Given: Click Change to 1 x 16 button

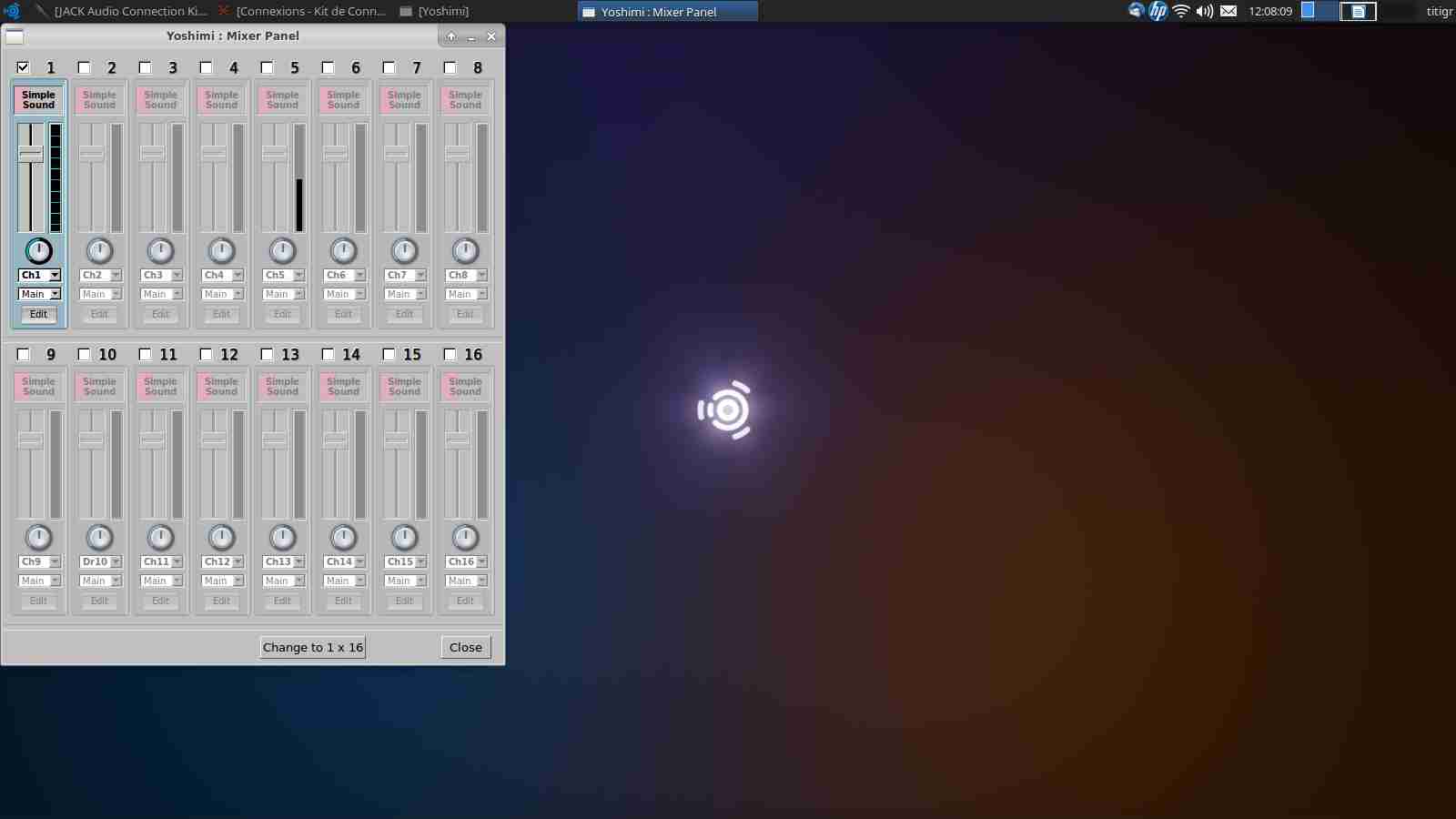Looking at the screenshot, I should tap(312, 647).
